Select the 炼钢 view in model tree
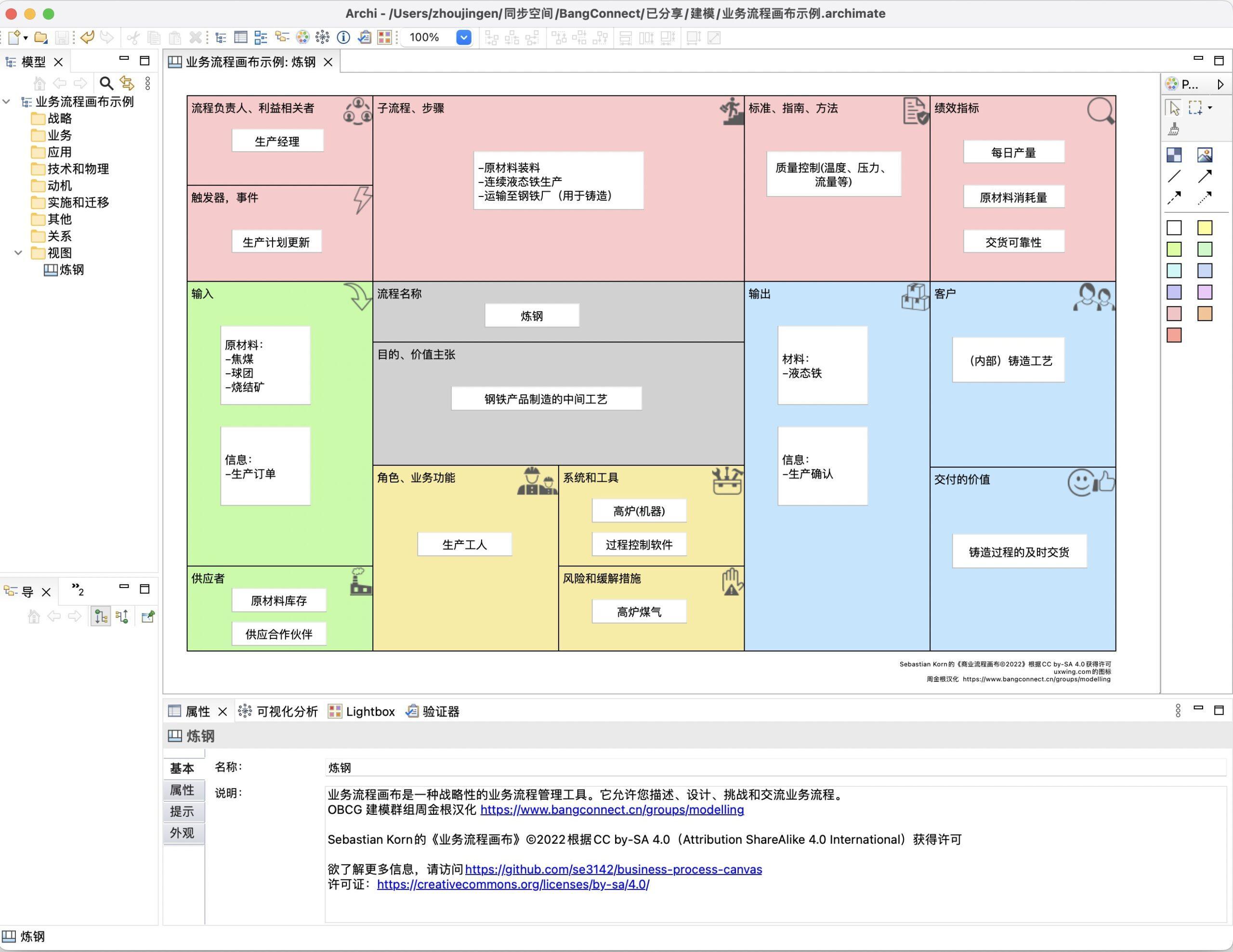The height and width of the screenshot is (952, 1233). coord(64,270)
